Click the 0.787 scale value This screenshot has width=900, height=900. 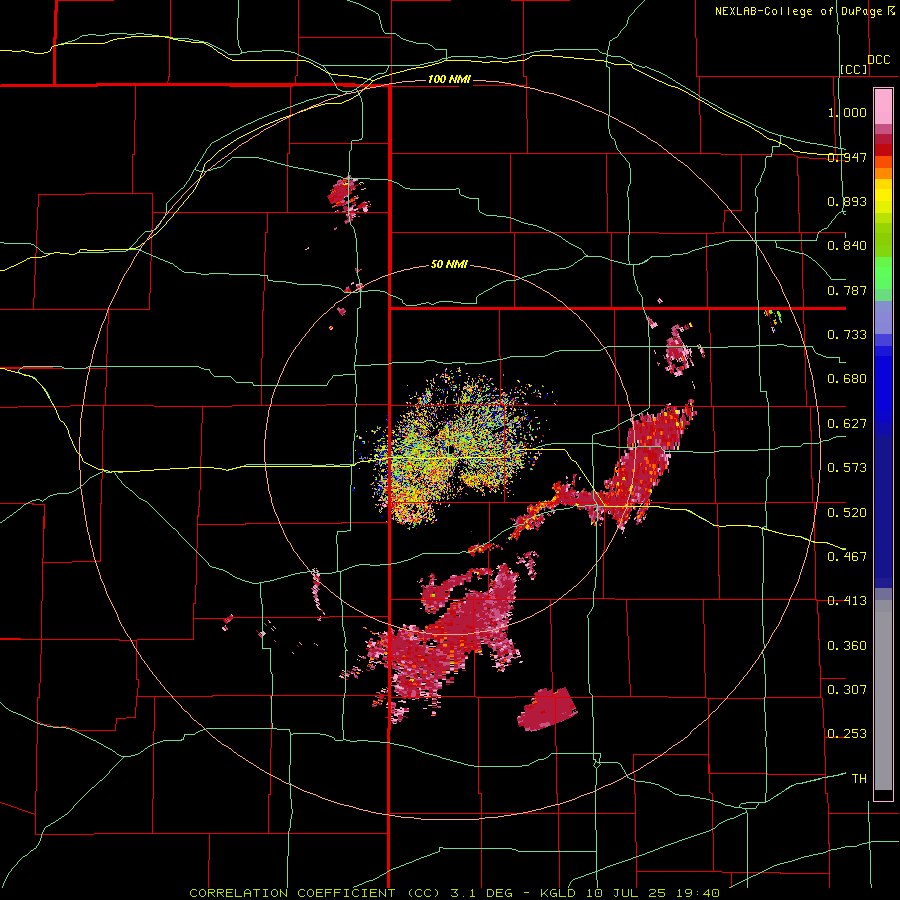847,290
